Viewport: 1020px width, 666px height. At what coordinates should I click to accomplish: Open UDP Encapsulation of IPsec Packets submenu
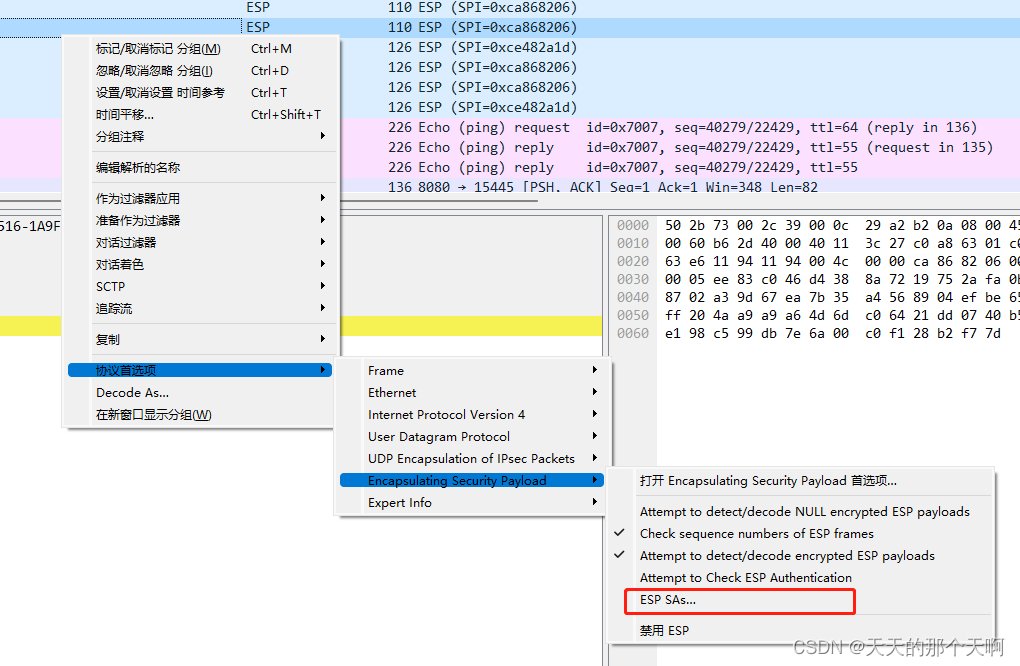[471, 459]
